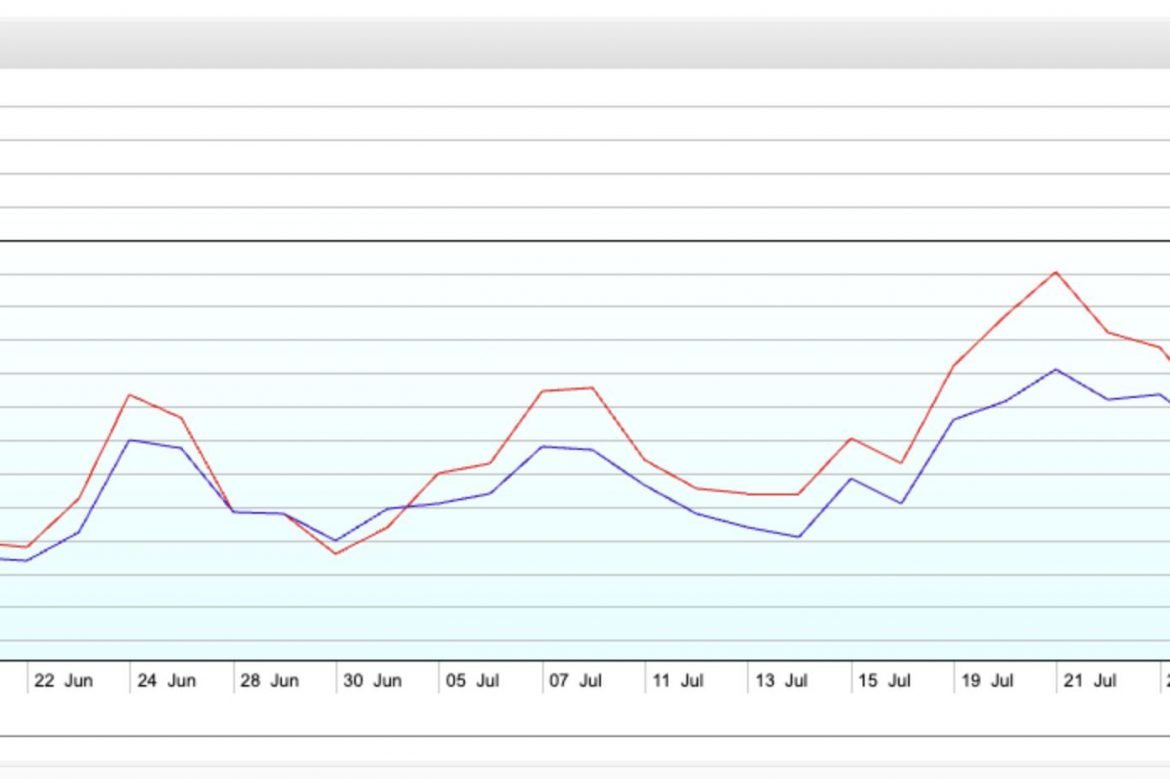Select the 13 Jul axis label
Image resolution: width=1170 pixels, height=779 pixels.
tap(781, 681)
